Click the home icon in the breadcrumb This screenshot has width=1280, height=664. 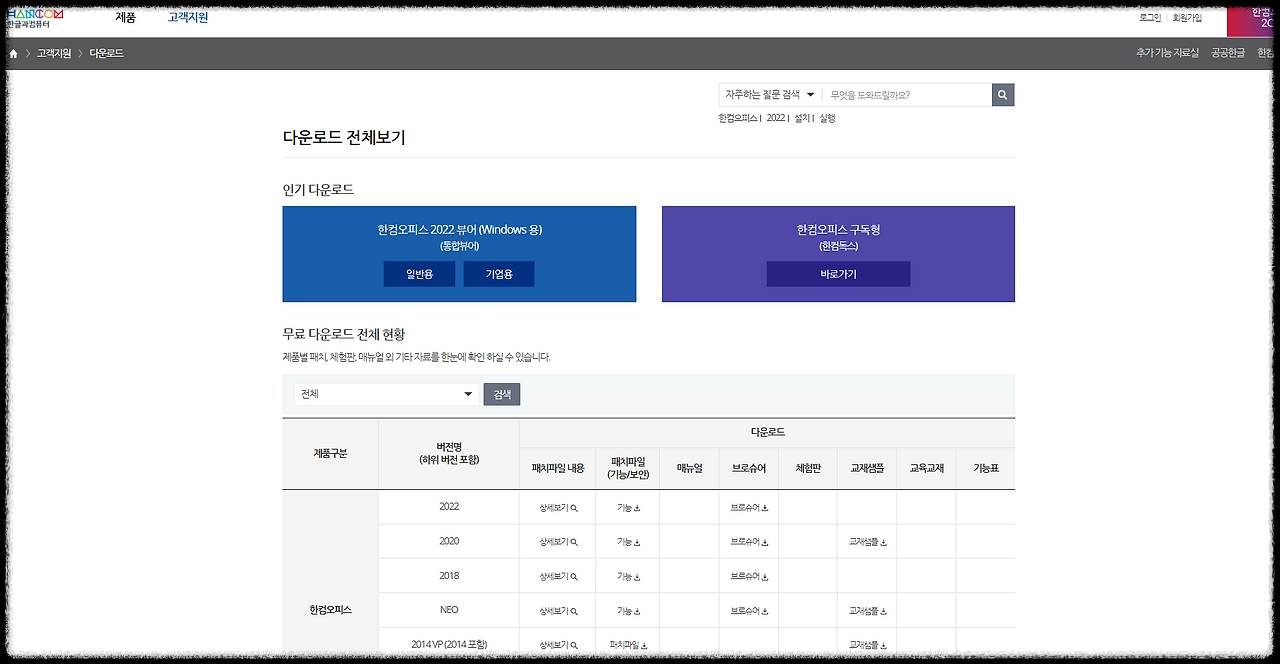click(x=12, y=52)
